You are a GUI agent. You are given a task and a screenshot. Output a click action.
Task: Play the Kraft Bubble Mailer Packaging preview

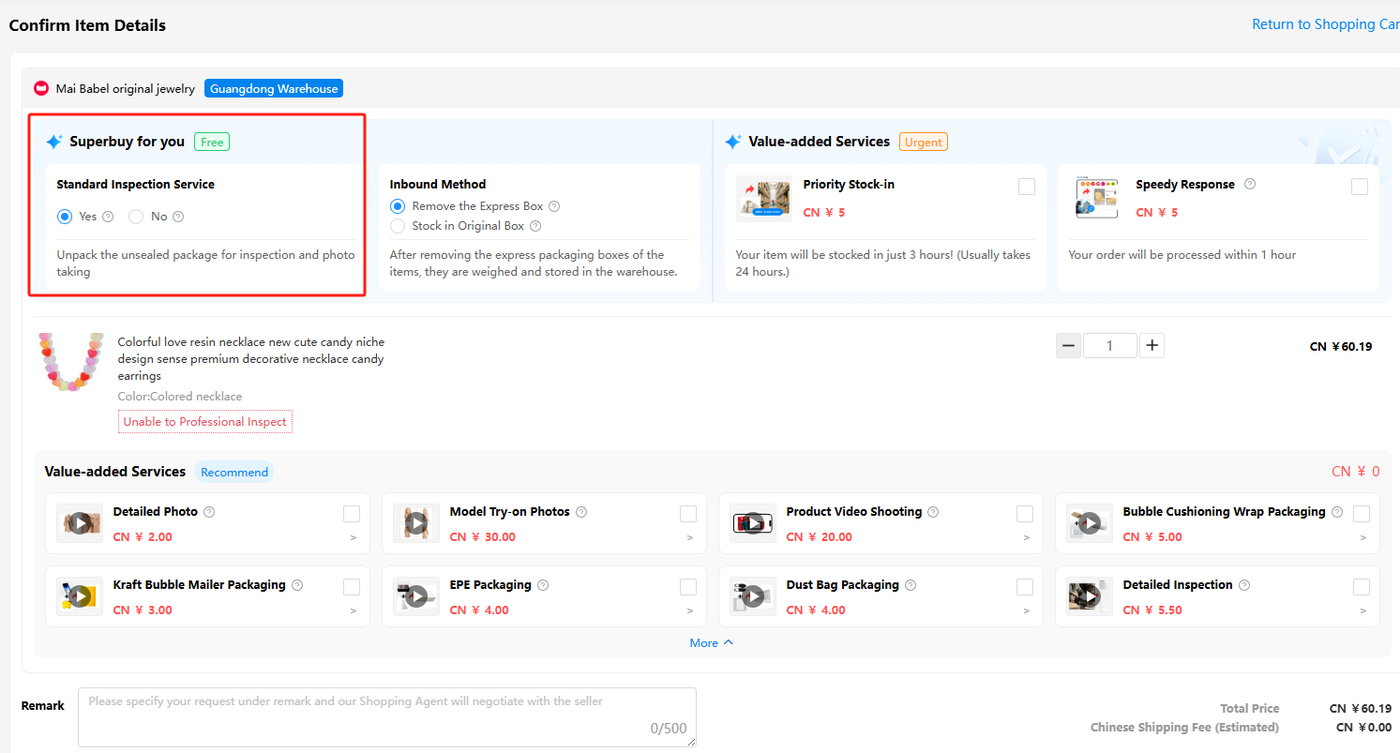(79, 597)
